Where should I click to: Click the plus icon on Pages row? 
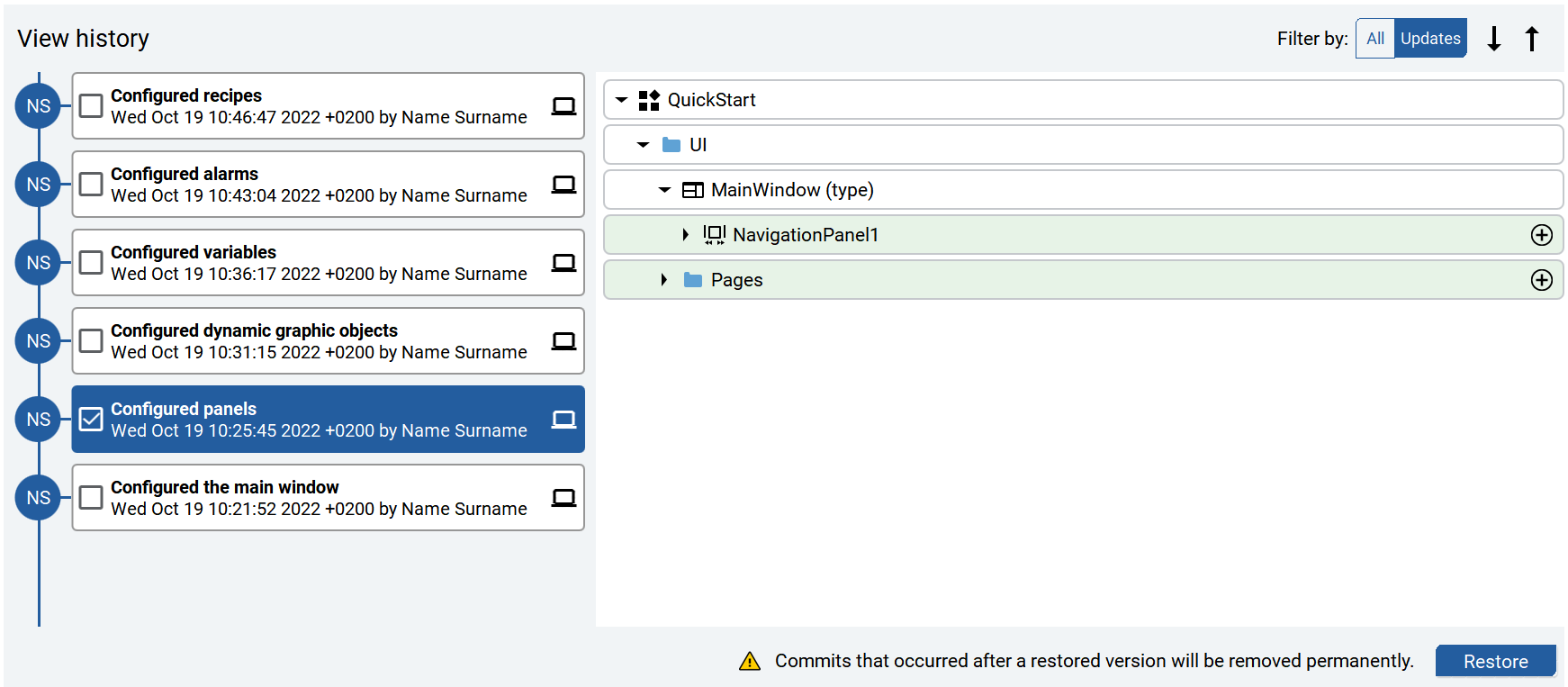1541,280
